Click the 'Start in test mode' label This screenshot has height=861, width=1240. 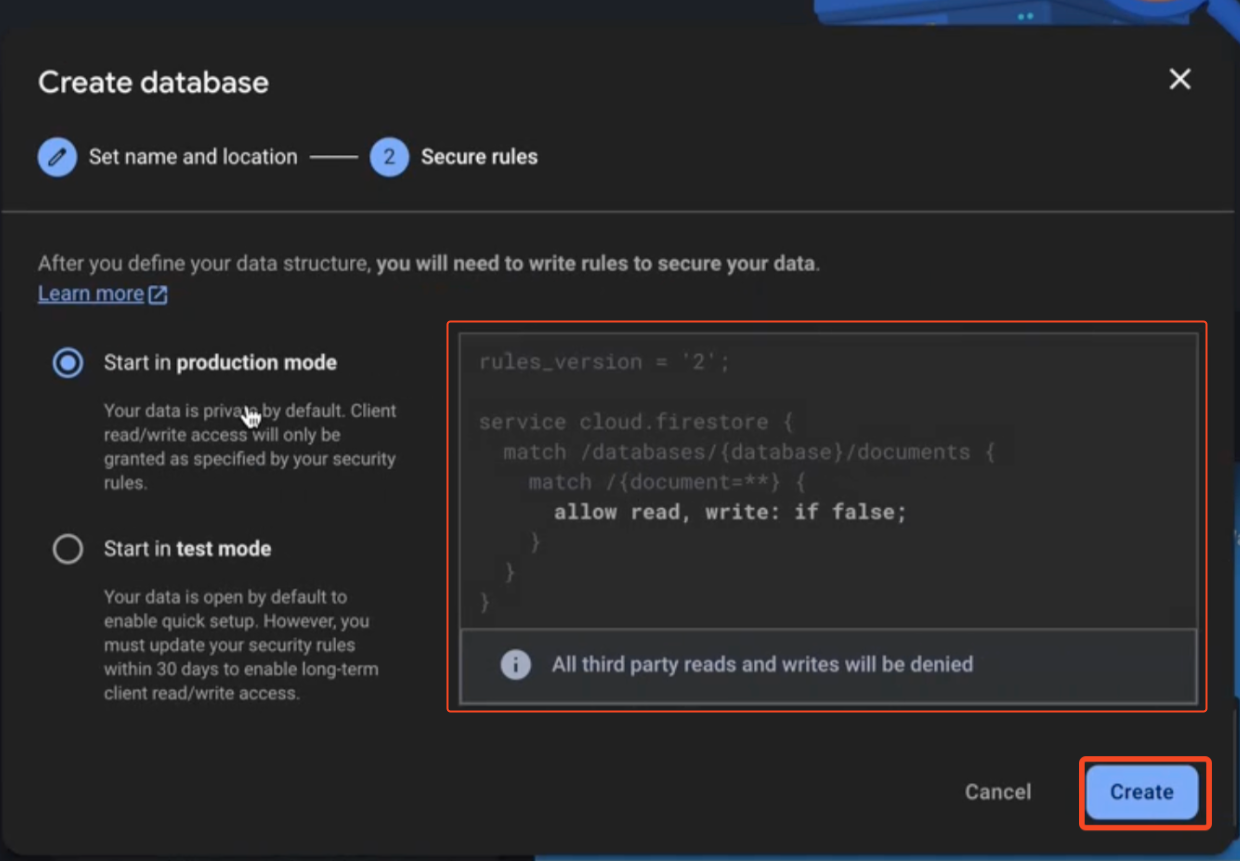pyautogui.click(x=187, y=549)
